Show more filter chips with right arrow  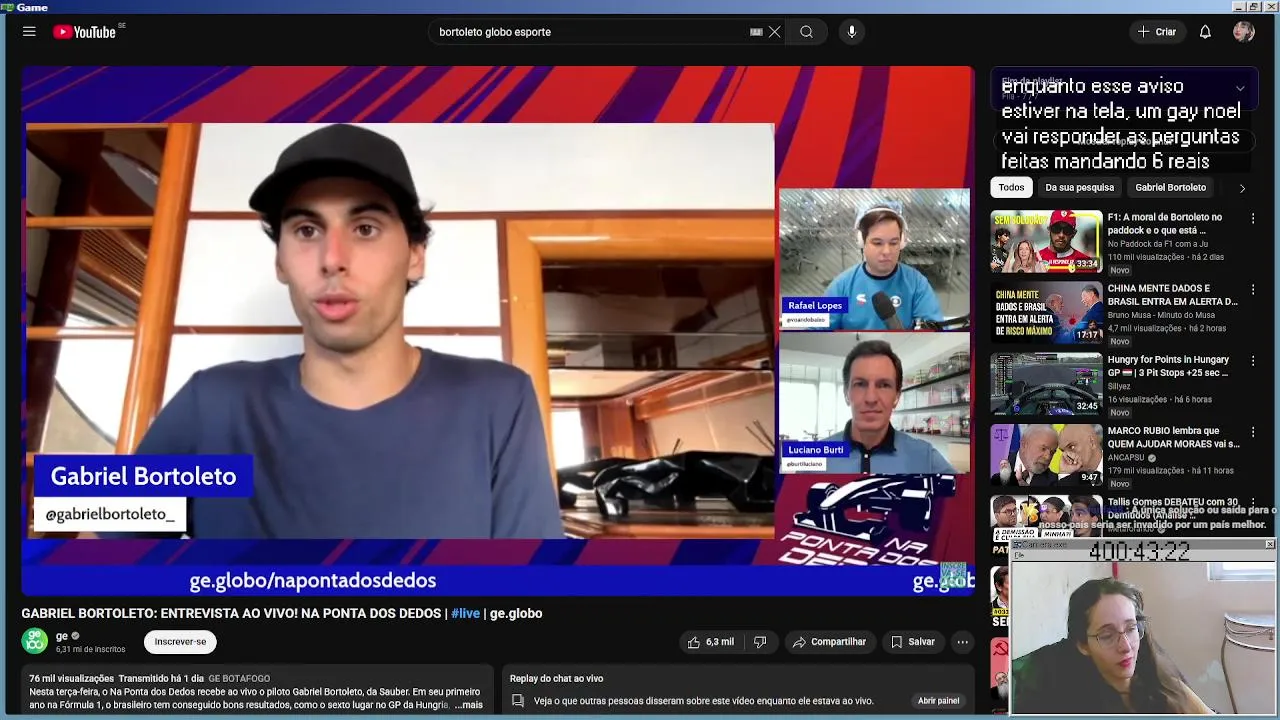coord(1242,188)
